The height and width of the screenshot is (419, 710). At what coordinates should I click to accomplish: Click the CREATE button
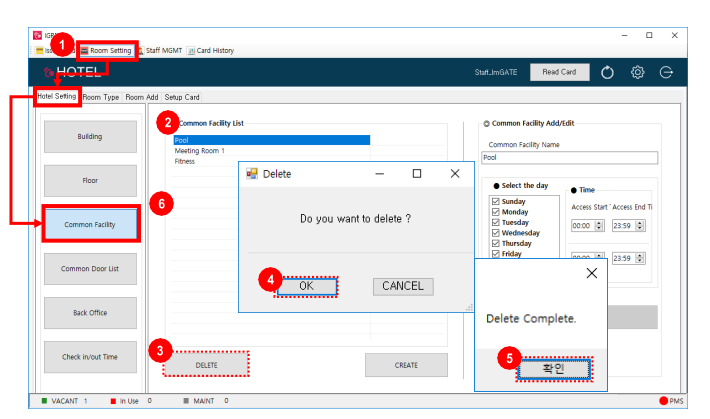tap(406, 365)
